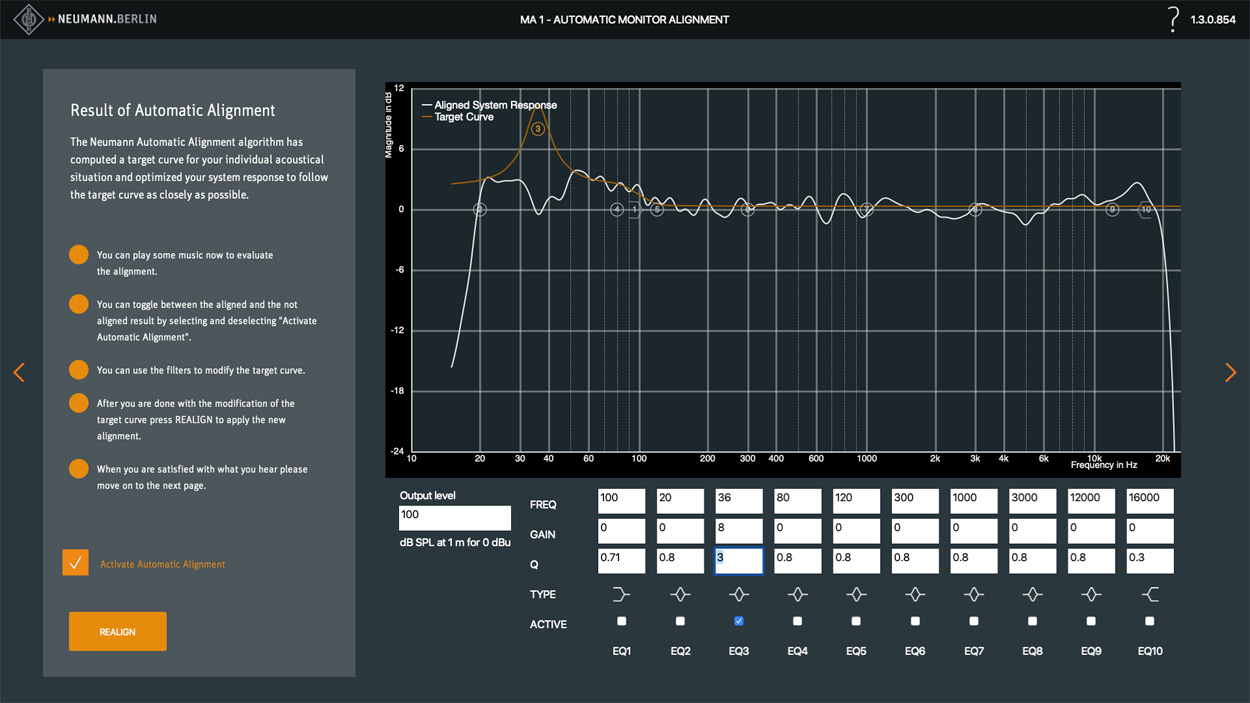The height and width of the screenshot is (703, 1250).
Task: Select the orange node 3 on graph
Action: pos(538,128)
